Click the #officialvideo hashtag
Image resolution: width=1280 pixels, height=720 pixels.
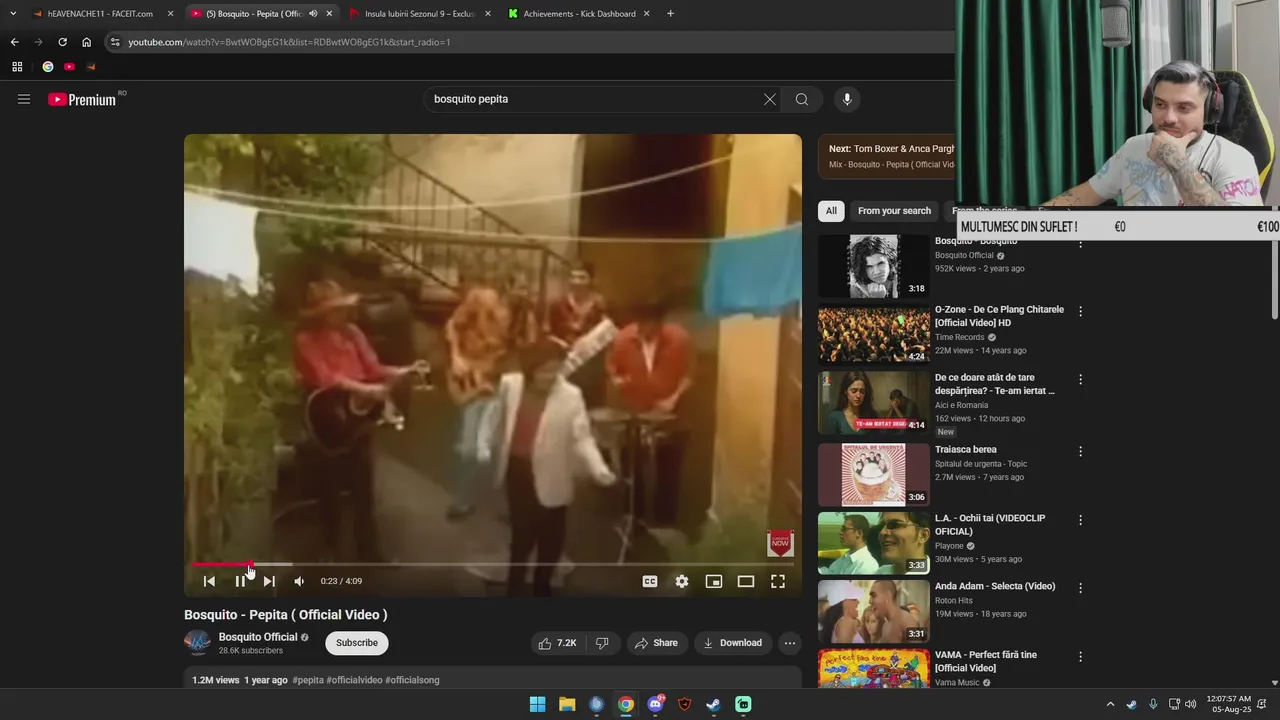(354, 680)
